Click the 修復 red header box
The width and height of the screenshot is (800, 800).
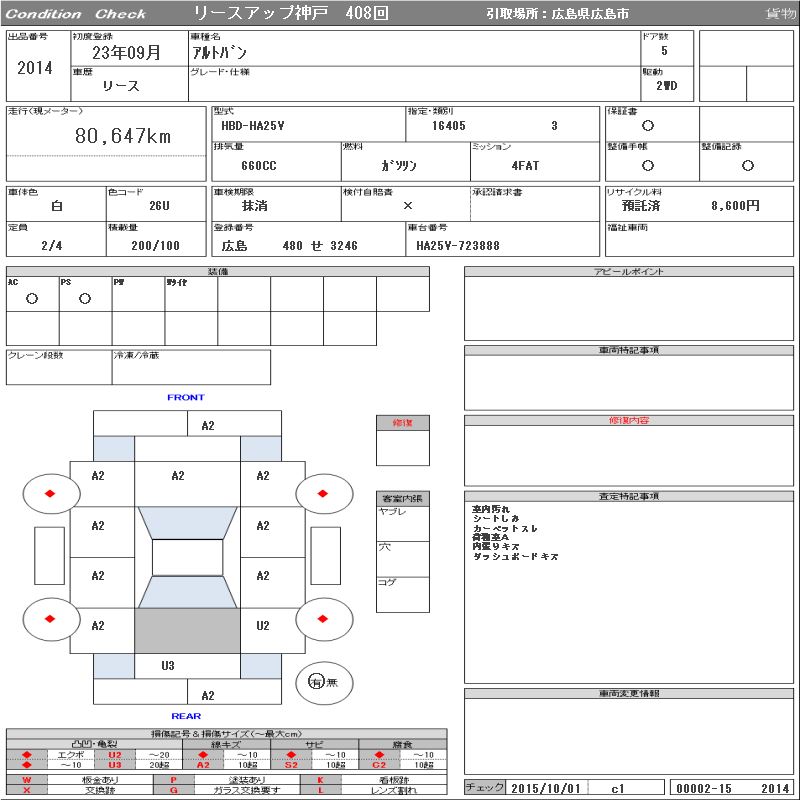coord(403,423)
